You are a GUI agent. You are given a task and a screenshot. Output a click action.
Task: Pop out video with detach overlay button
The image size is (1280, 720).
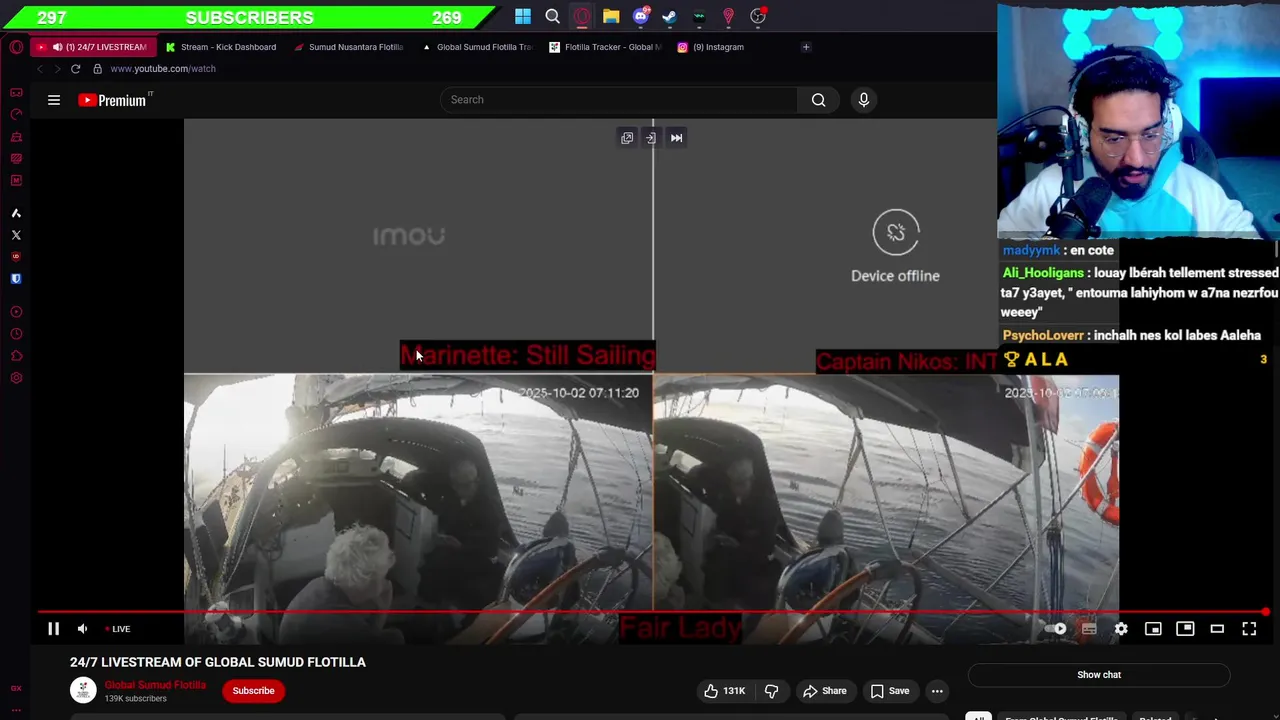(x=627, y=138)
